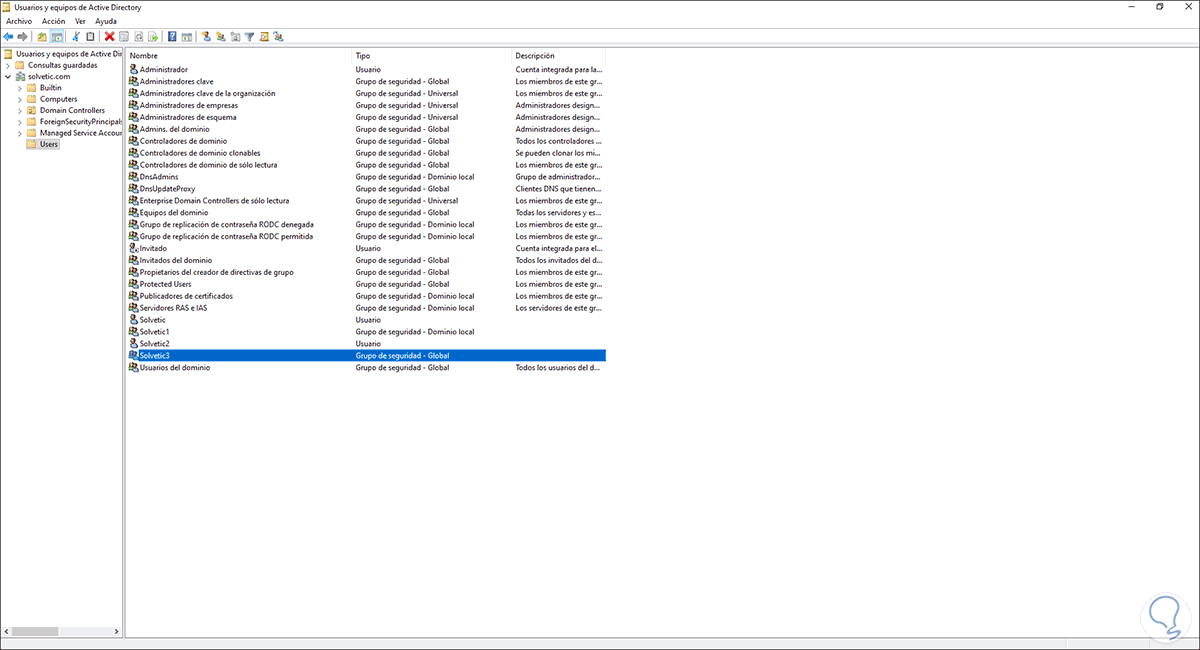Click the Copy clipboard toolbar icon
Viewport: 1200px width, 650px height.
pos(90,37)
